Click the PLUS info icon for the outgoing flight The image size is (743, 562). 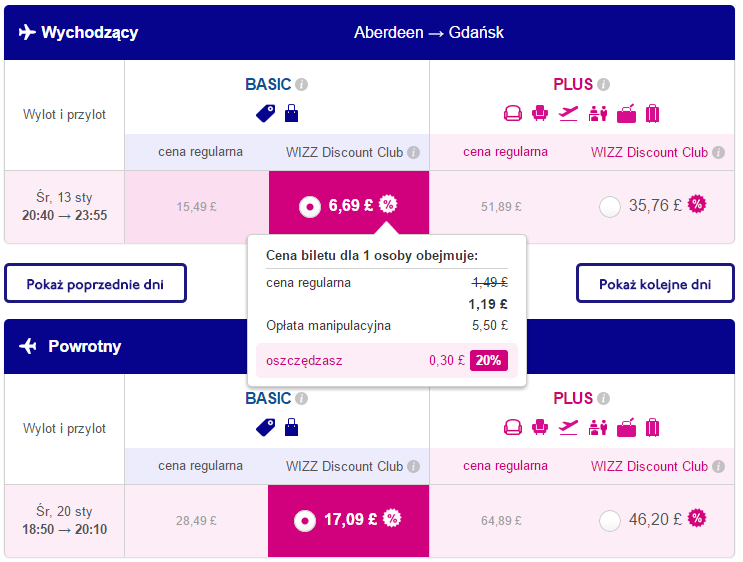point(603,84)
